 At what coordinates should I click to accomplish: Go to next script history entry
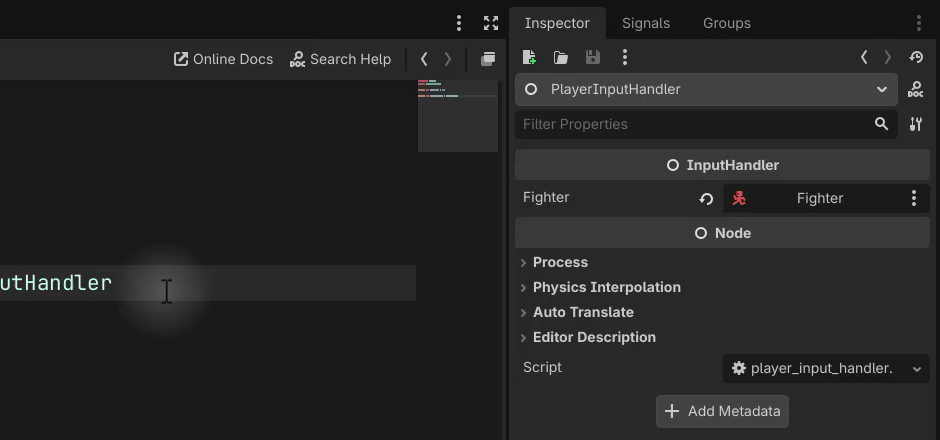tap(447, 59)
